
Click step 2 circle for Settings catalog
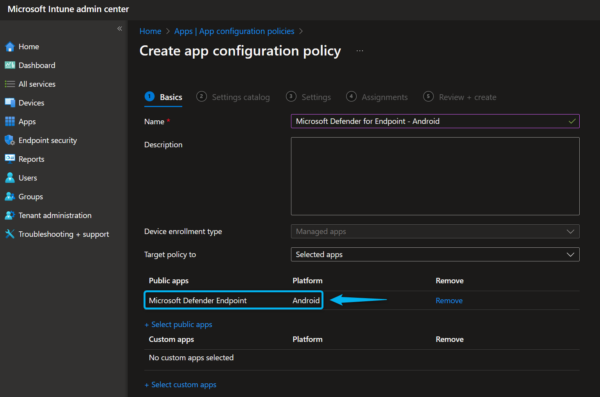[202, 96]
